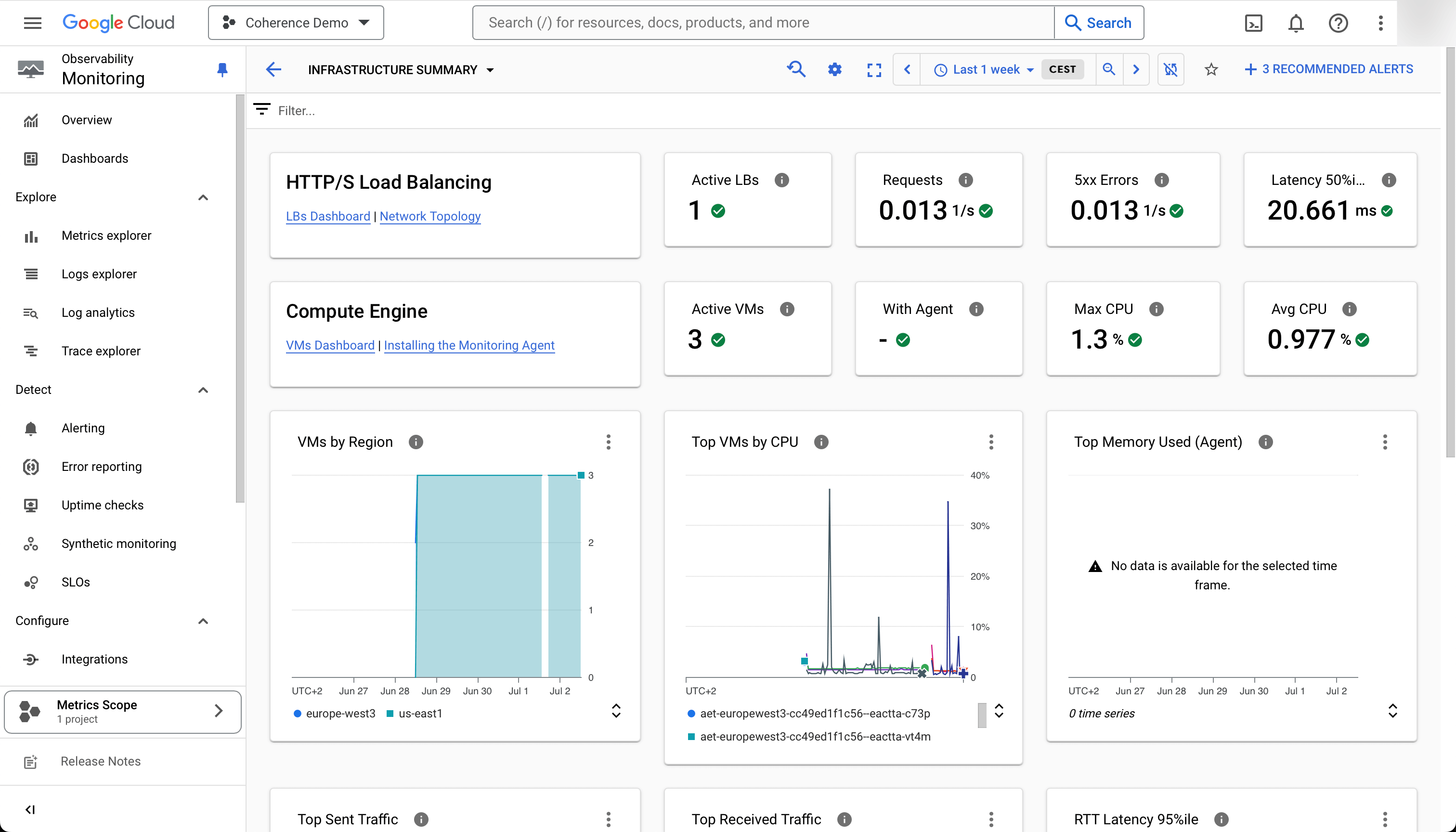Toggle us-east1 legend series
Viewport: 1456px width, 832px height.
tap(415, 713)
